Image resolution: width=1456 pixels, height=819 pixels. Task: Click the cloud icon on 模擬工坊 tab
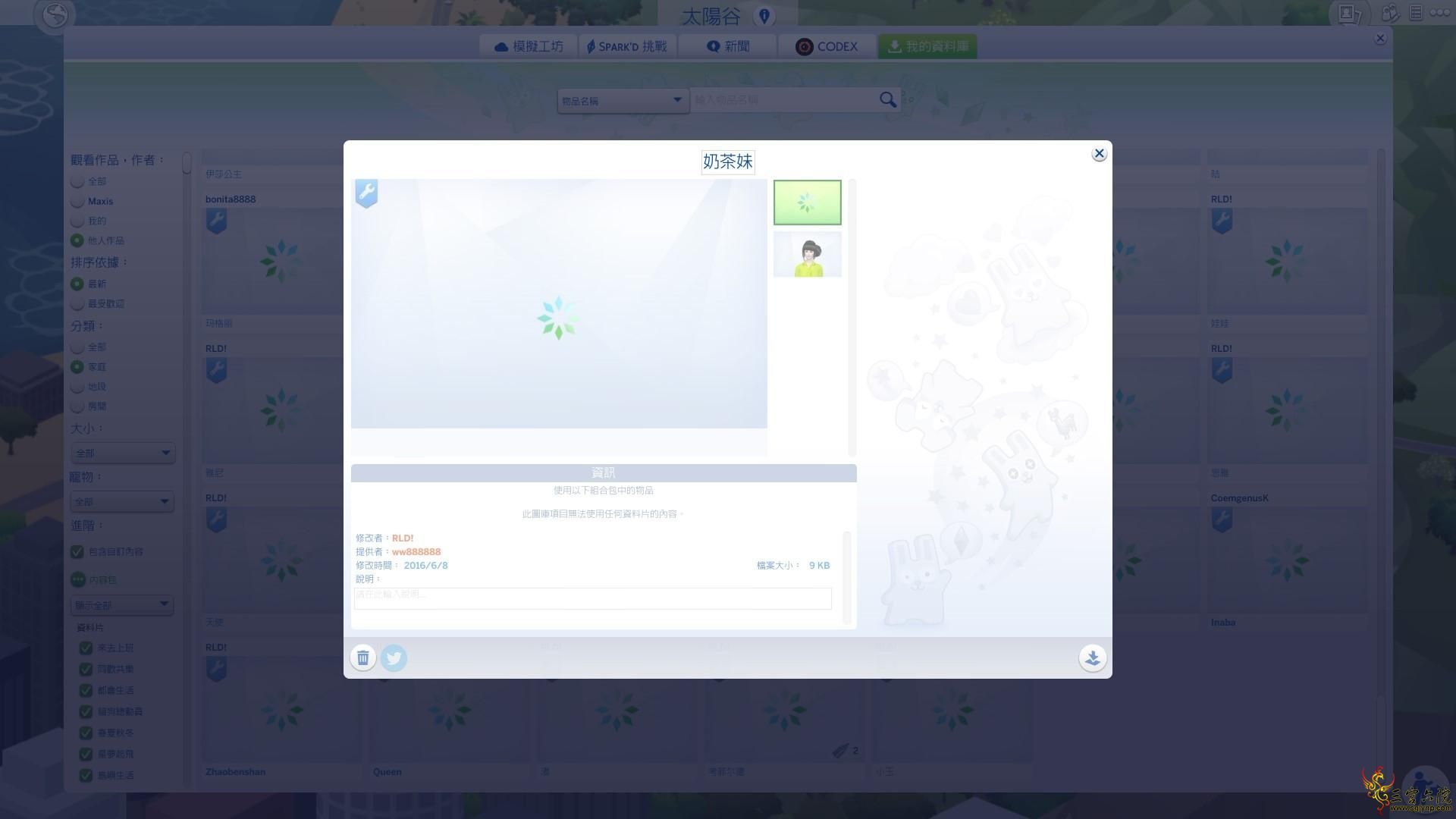point(501,47)
